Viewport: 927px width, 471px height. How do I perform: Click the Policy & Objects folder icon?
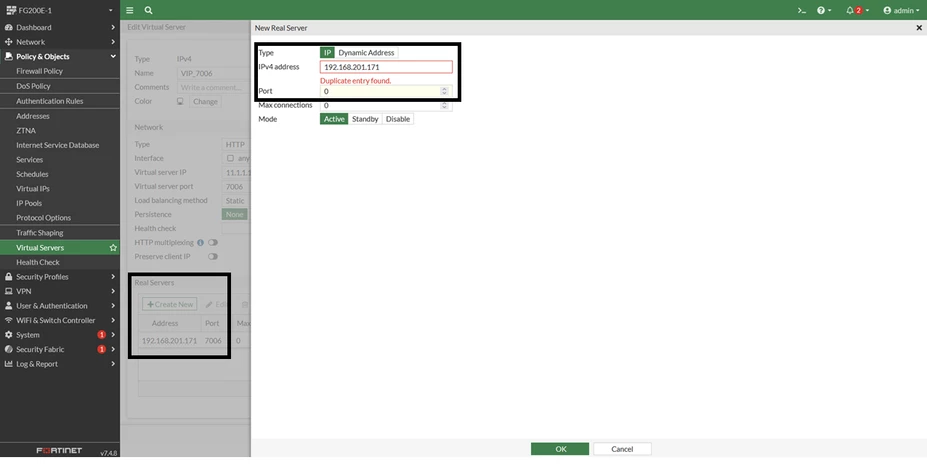click(x=8, y=57)
